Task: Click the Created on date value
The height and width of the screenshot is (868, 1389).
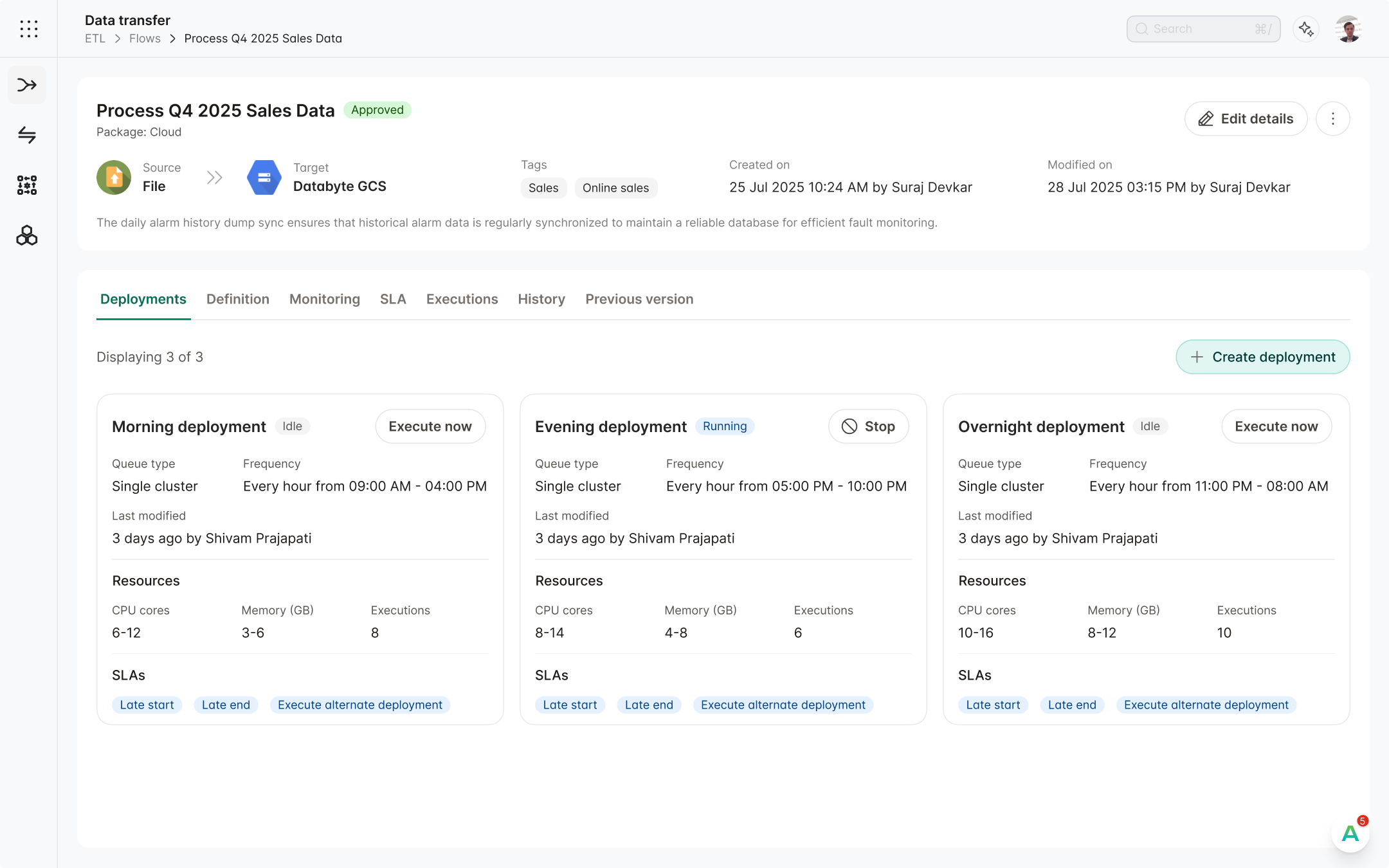Action: click(851, 187)
